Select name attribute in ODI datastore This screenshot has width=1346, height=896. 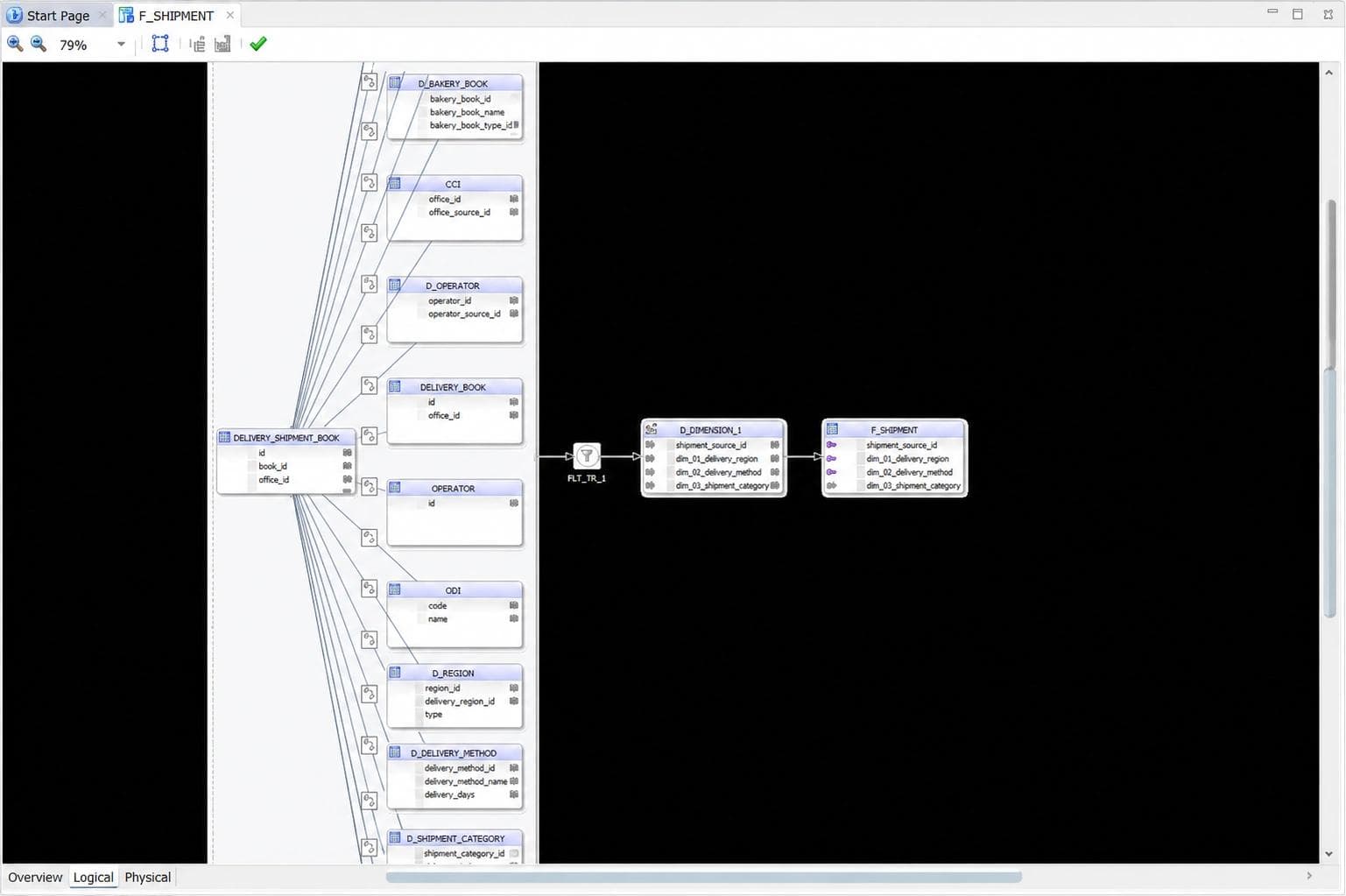tap(438, 619)
